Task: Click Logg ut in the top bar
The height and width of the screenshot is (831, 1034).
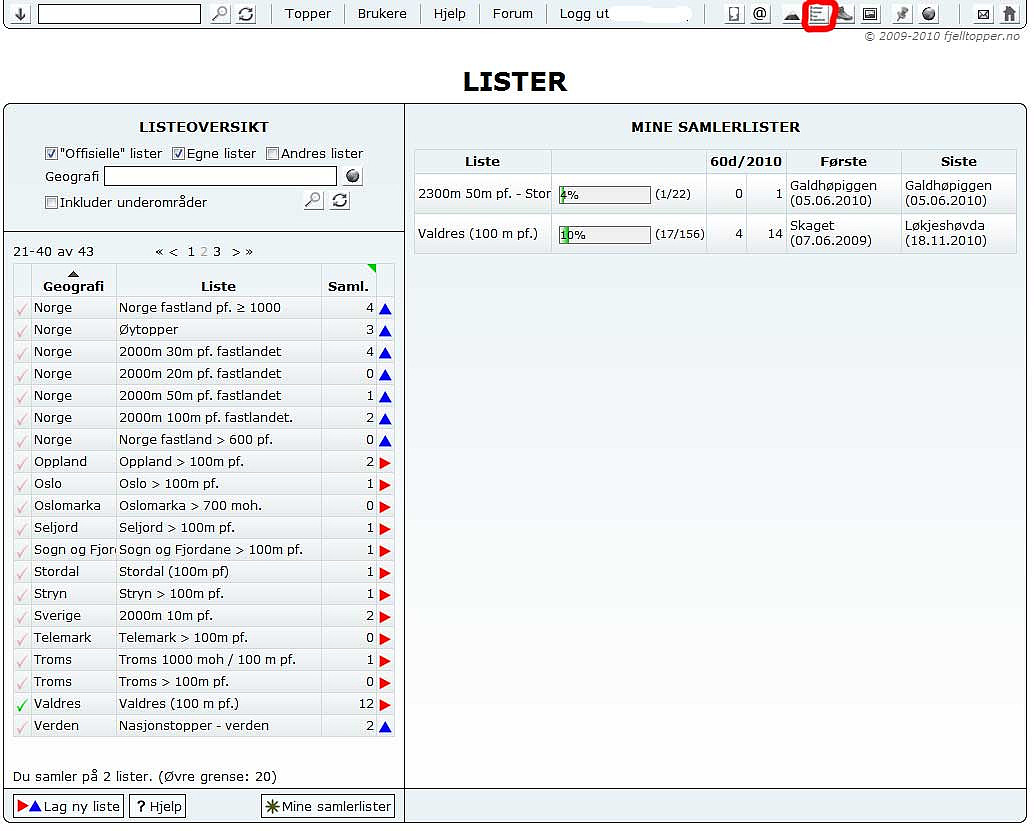Action: (584, 14)
